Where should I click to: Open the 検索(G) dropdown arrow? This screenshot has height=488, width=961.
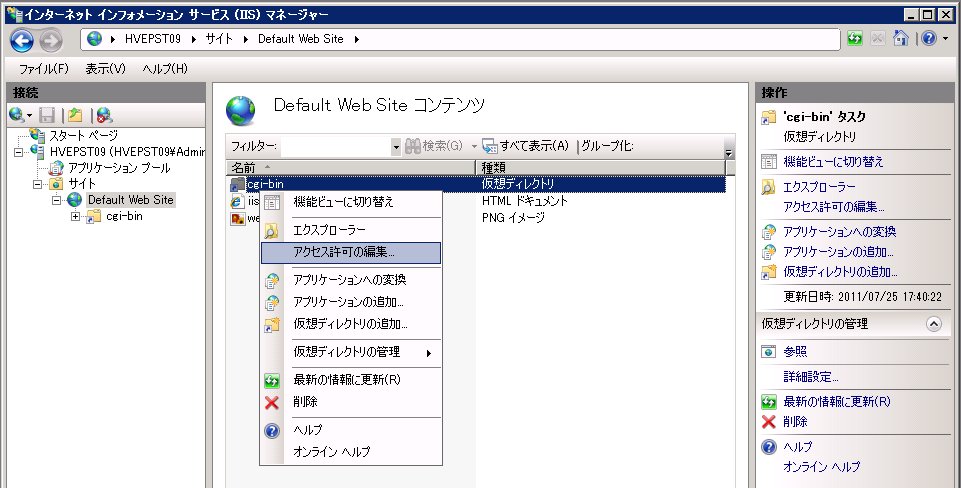(474, 147)
